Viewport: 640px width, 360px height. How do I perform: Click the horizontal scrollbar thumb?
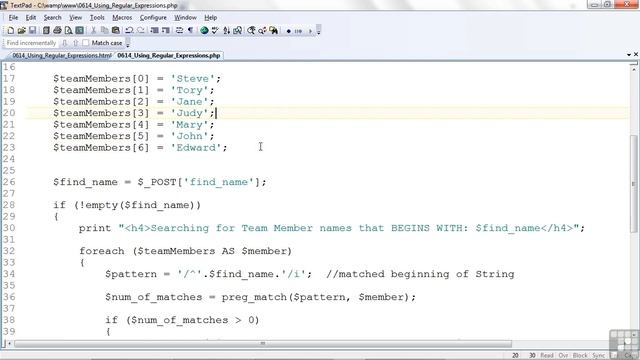point(263,344)
